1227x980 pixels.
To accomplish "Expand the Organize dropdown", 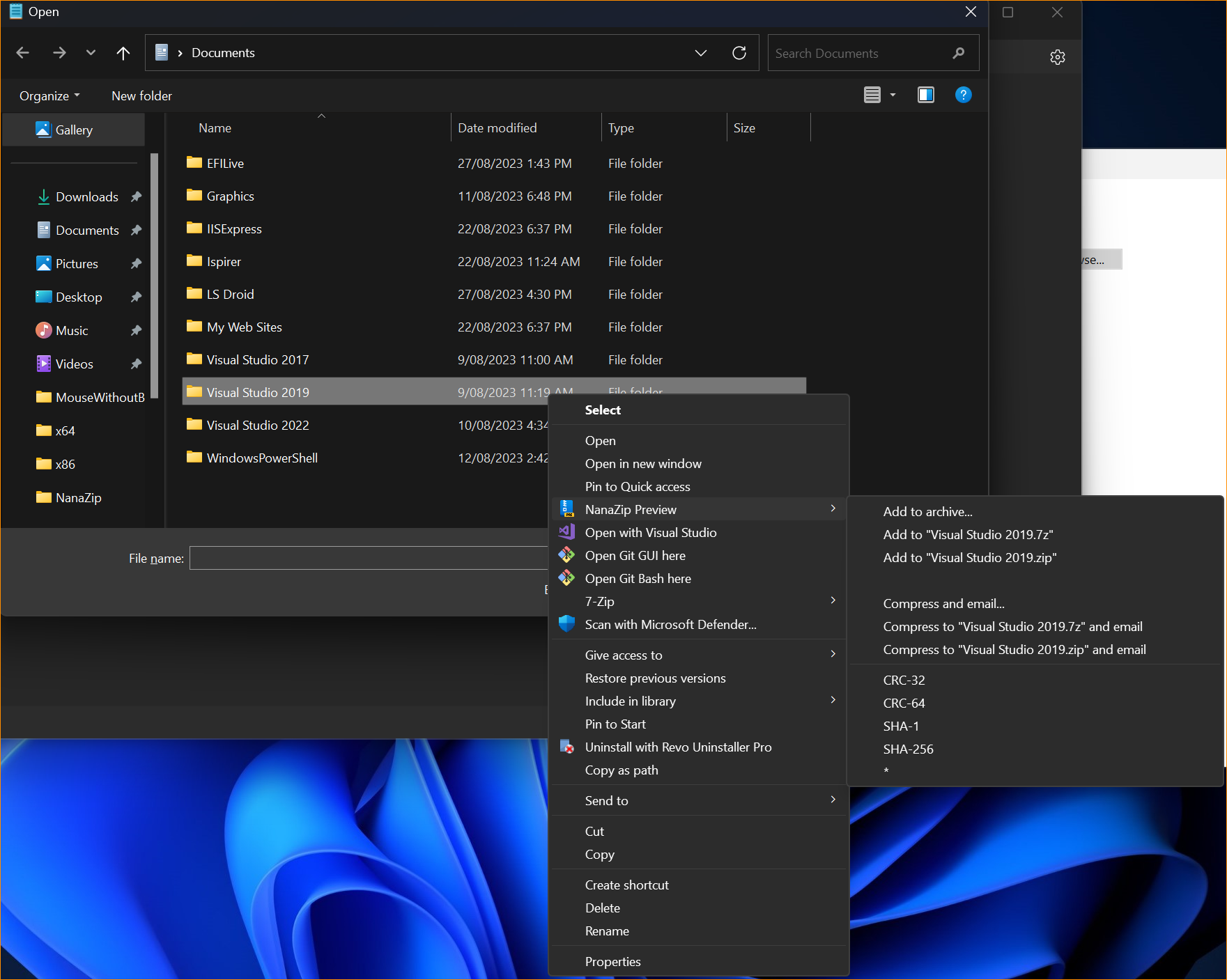I will pyautogui.click(x=49, y=95).
